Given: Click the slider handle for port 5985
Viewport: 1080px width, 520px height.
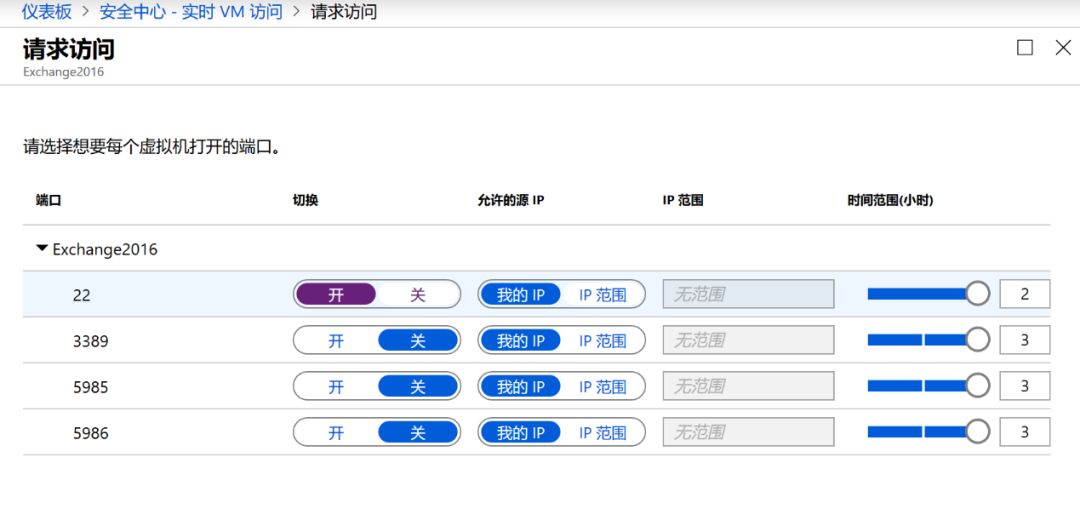Looking at the screenshot, I should (x=977, y=386).
